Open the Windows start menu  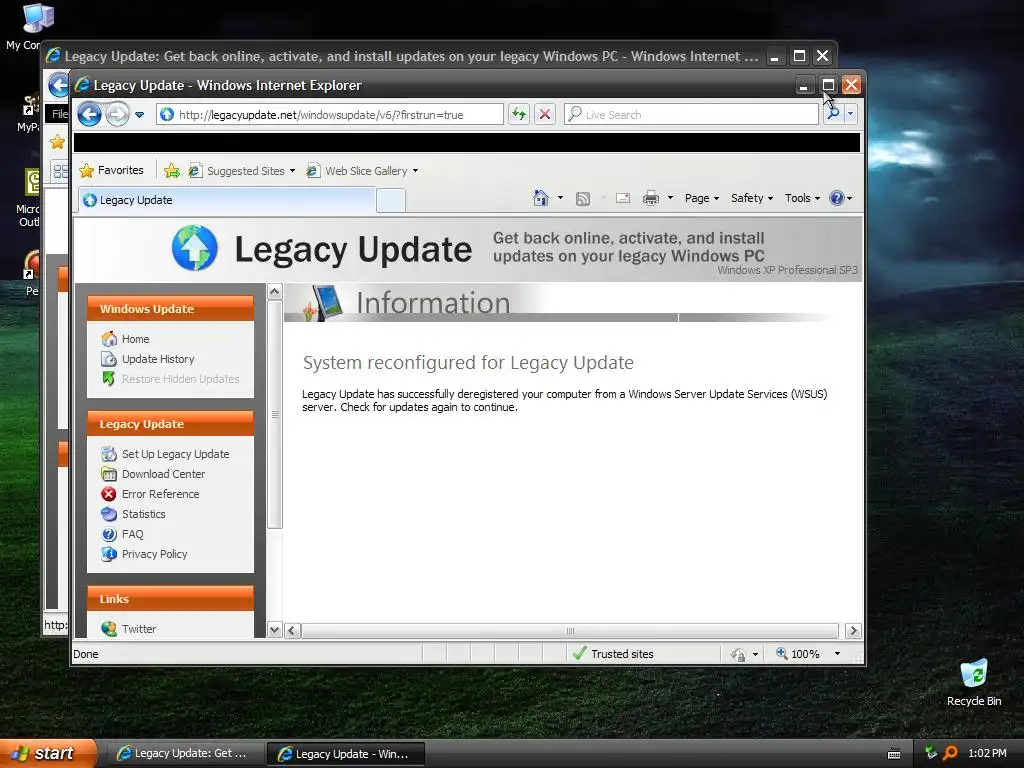pyautogui.click(x=47, y=753)
